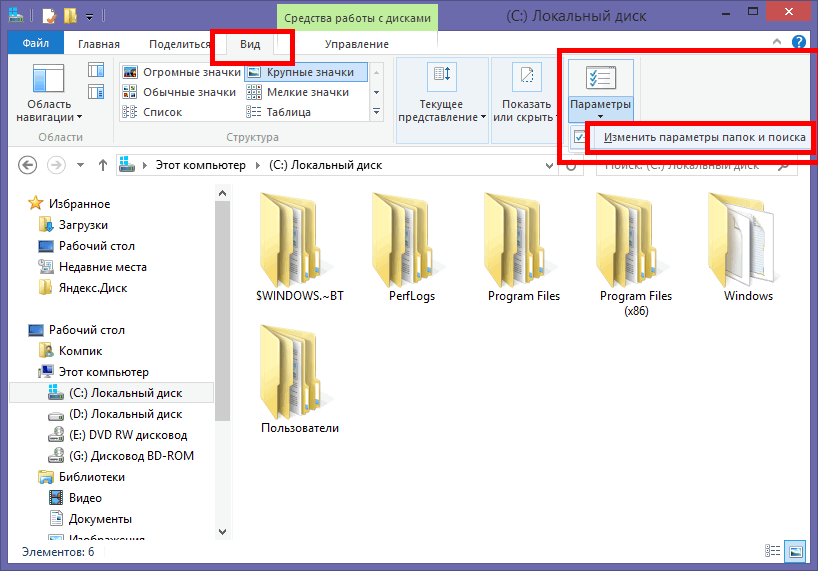Switch layout to Таблица
The height and width of the screenshot is (571, 818).
click(x=278, y=112)
